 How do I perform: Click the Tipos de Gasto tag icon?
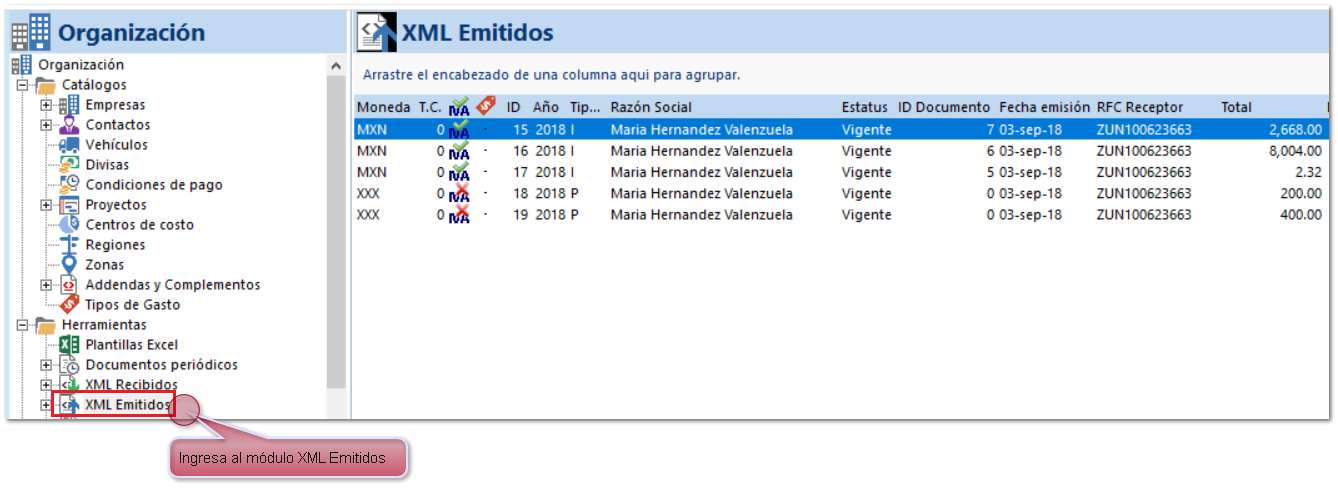(69, 305)
